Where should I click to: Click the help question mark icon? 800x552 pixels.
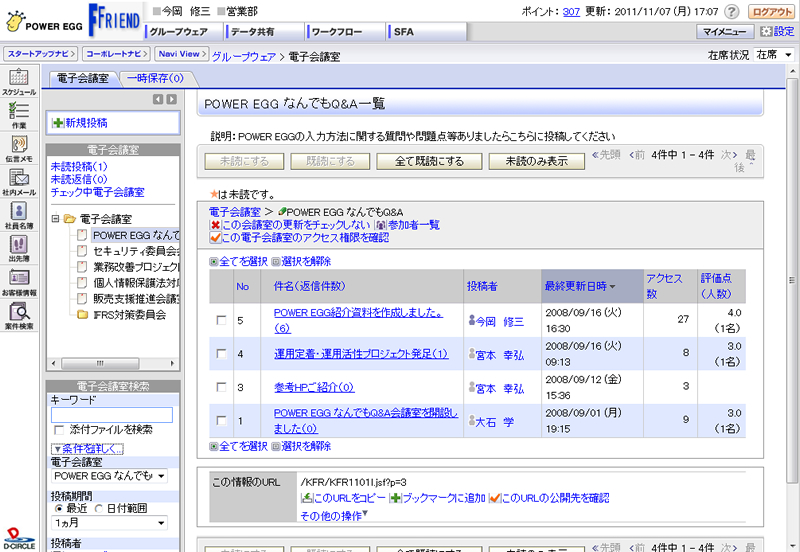[x=732, y=12]
